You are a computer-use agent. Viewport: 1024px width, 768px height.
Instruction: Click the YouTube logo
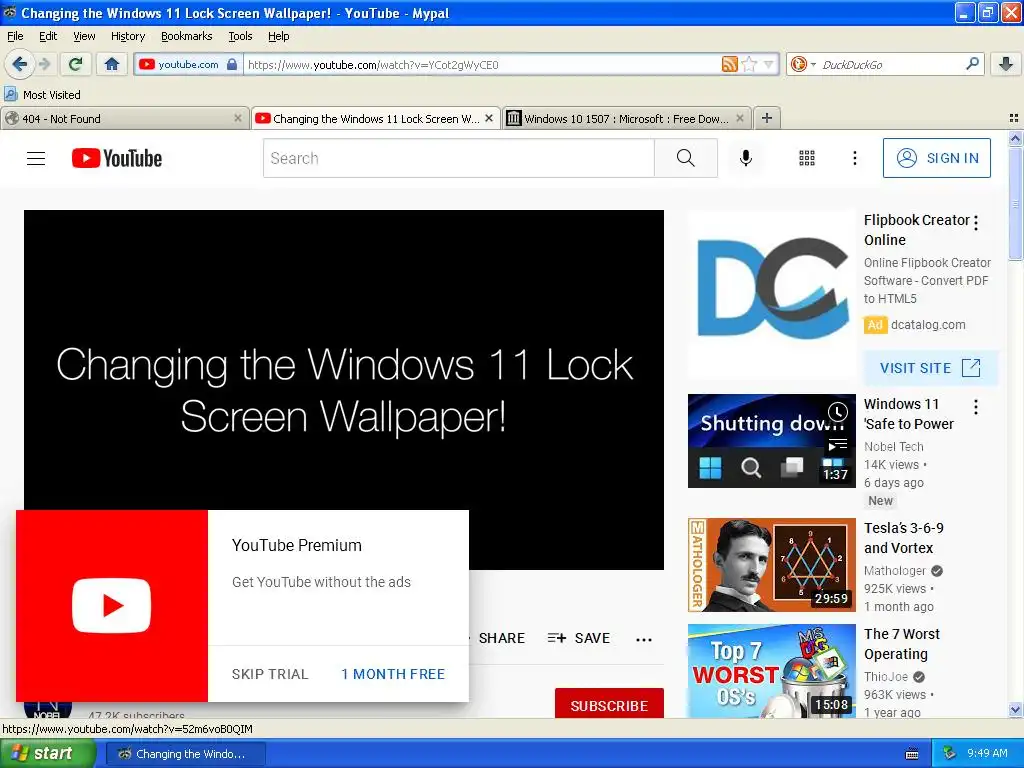[117, 158]
